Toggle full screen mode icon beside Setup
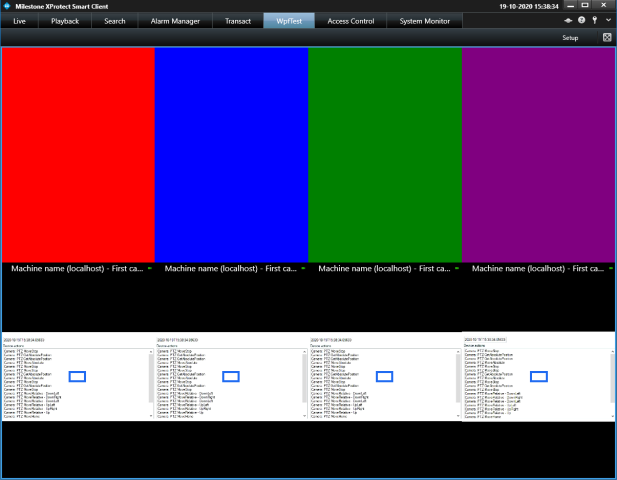Screen dimensions: 617x480 tap(606, 37)
